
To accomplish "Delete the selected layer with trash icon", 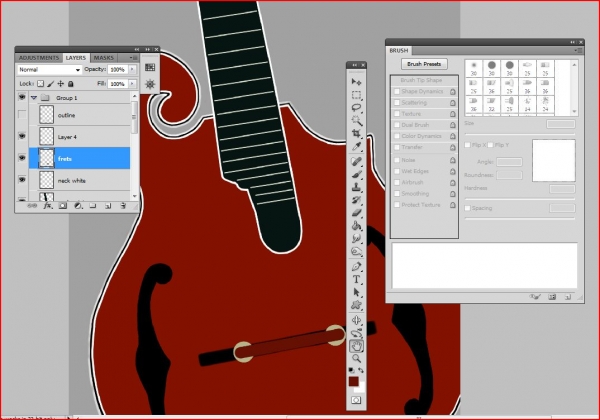I will pos(123,206).
